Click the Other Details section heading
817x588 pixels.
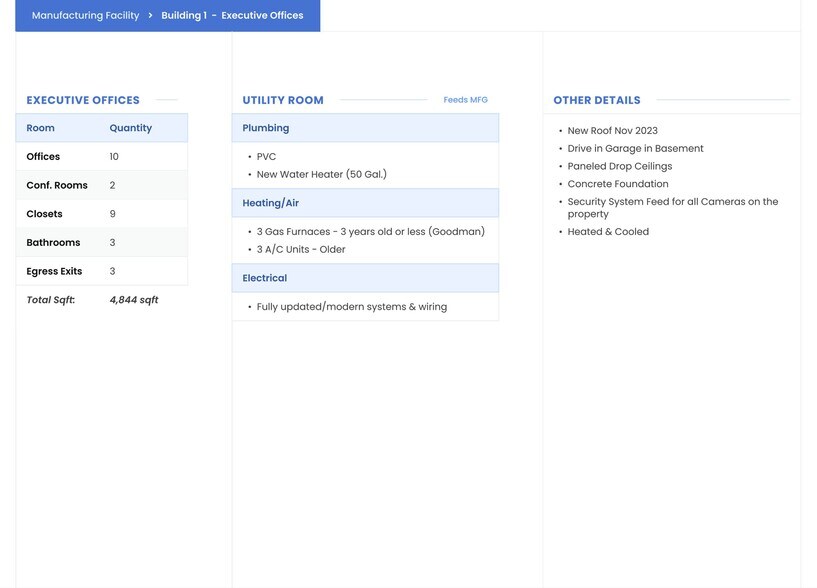[x=597, y=100]
